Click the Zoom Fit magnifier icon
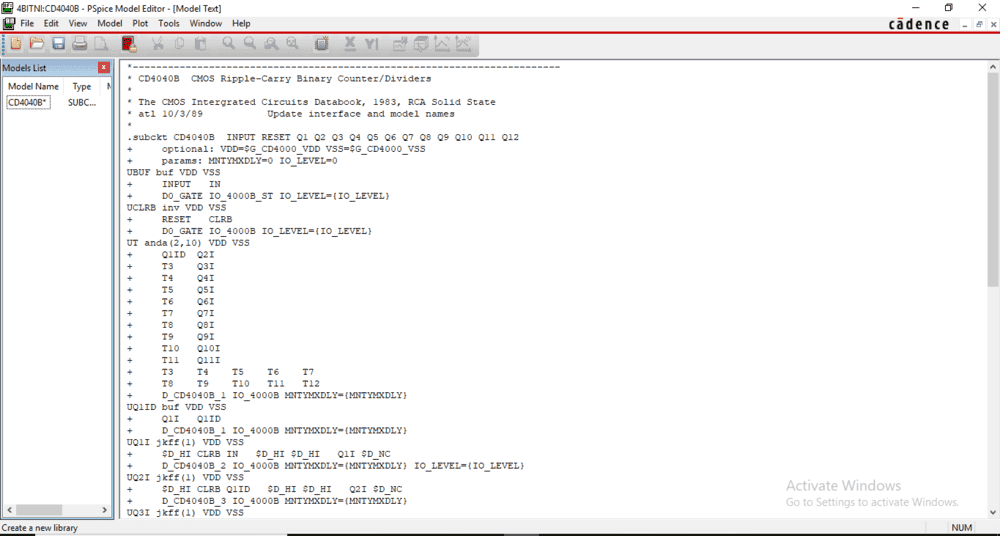Image resolution: width=1000 pixels, height=536 pixels. pos(292,43)
